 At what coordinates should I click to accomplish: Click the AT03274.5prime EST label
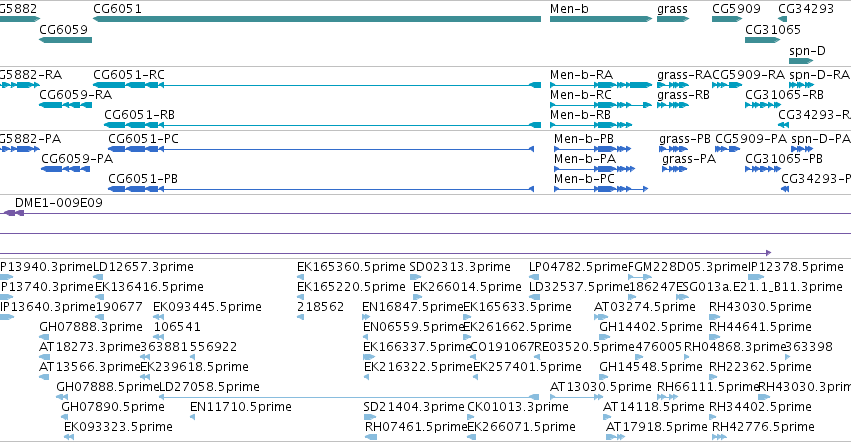645,306
